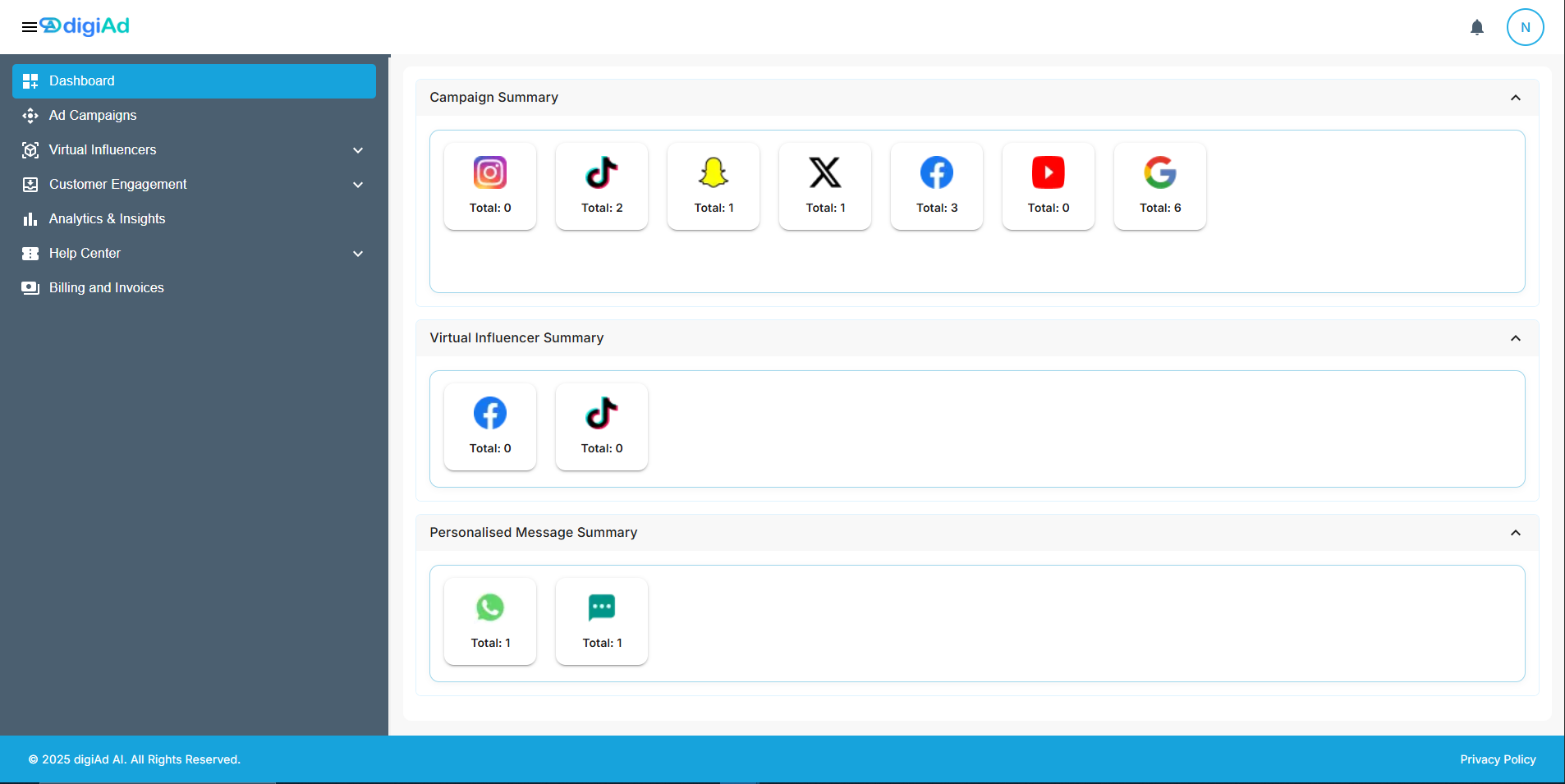Click the X card's "Total: 1" text

[825, 208]
